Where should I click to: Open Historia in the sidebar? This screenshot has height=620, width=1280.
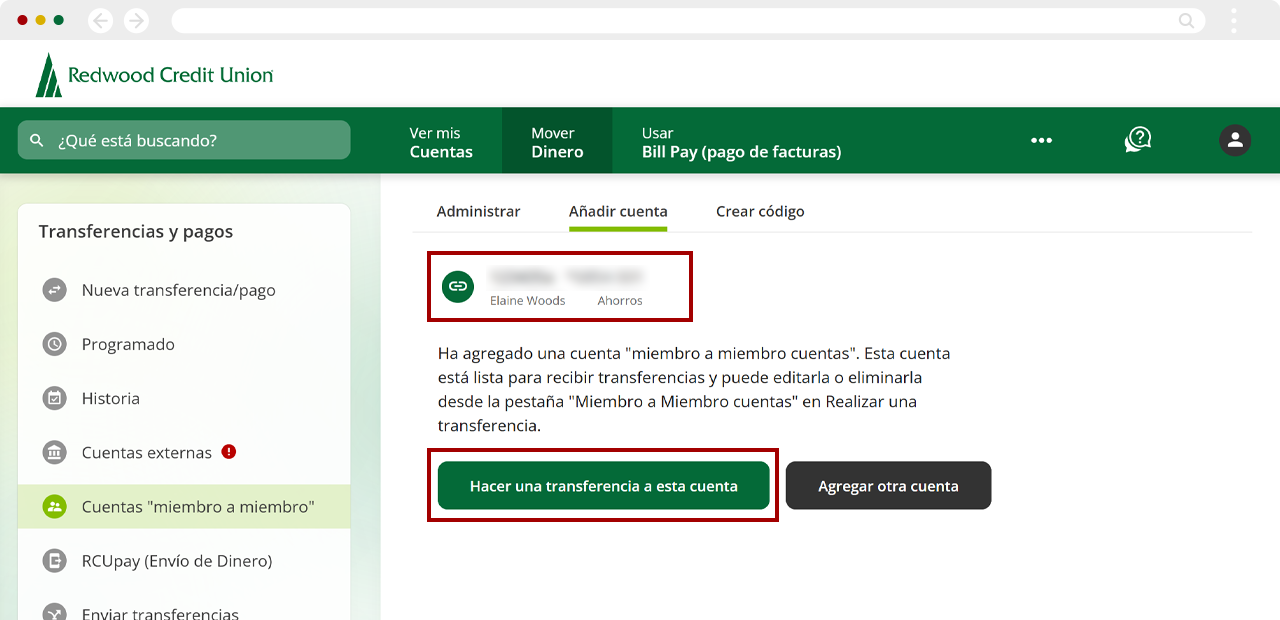point(110,398)
